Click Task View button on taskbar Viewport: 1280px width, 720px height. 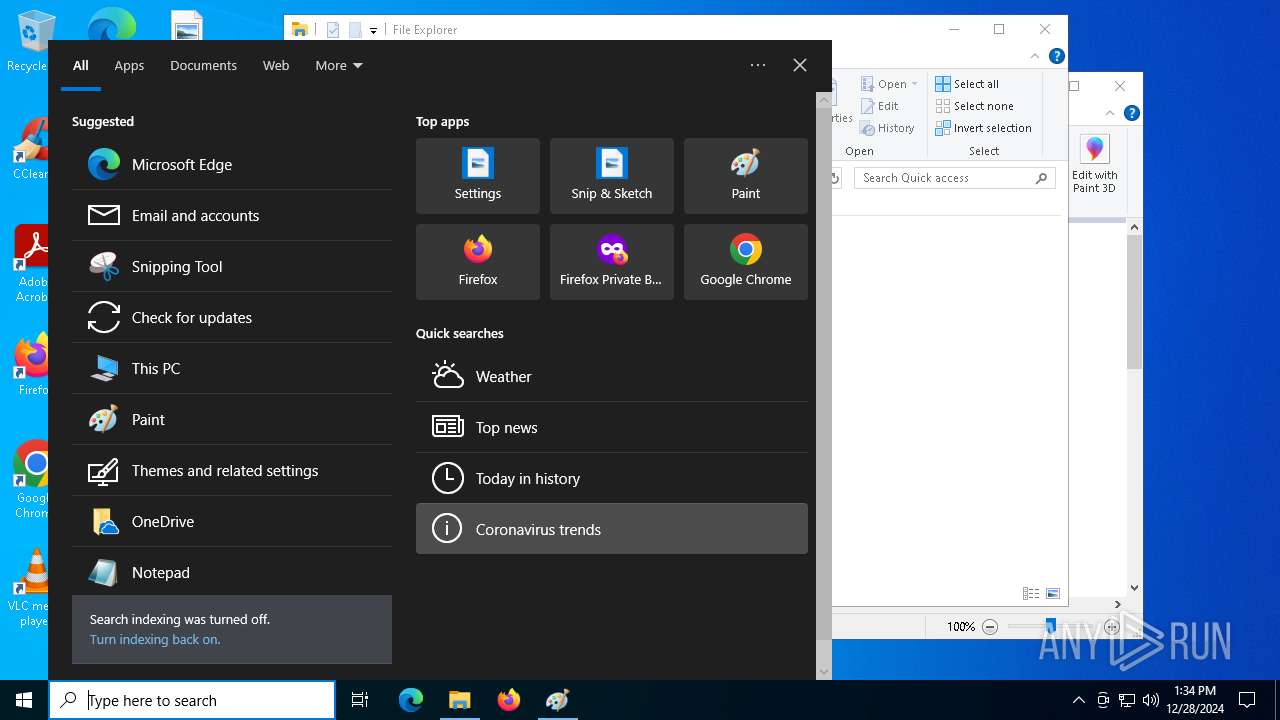(x=360, y=700)
